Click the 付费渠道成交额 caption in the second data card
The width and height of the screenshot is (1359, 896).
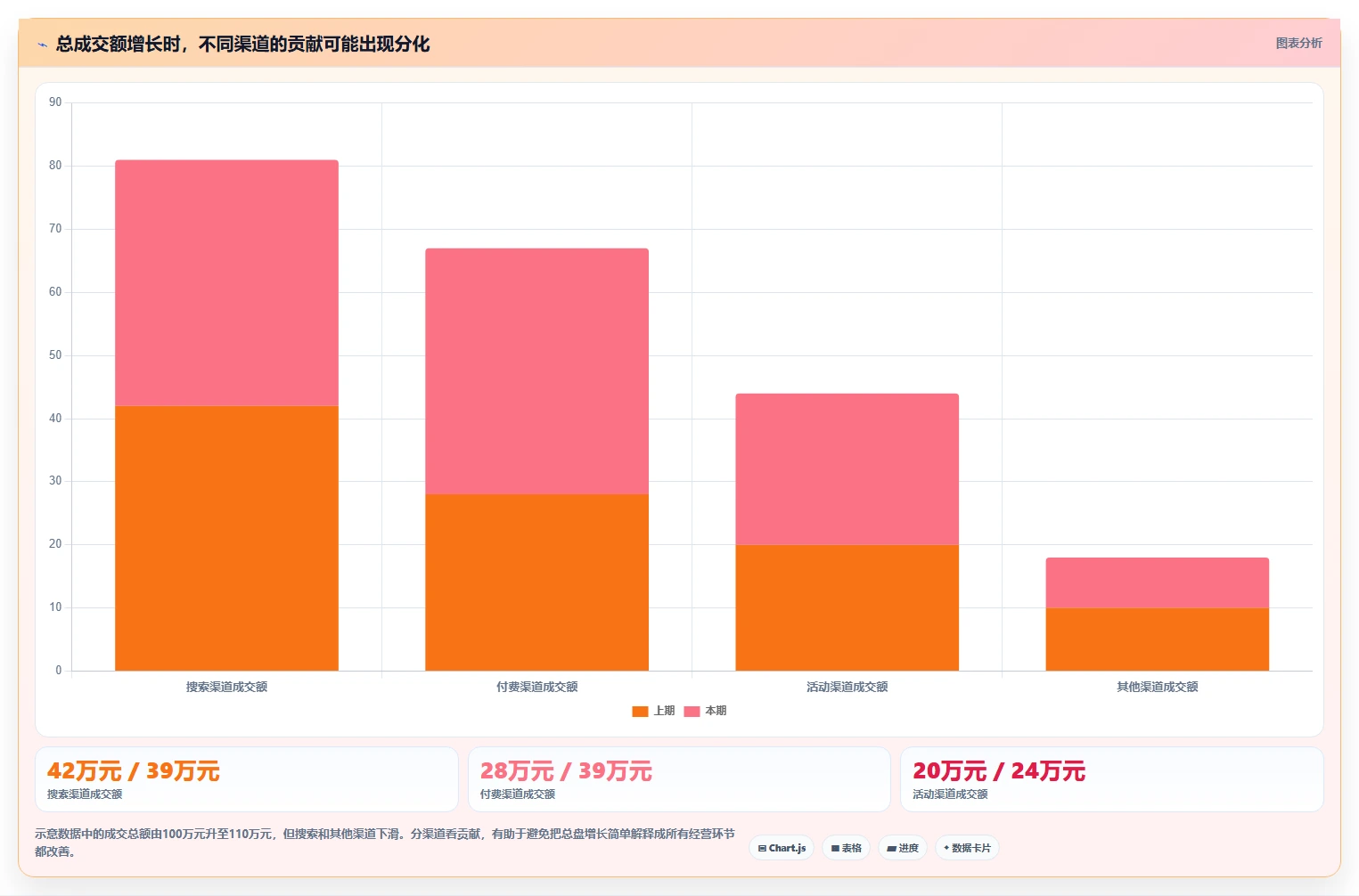point(518,794)
